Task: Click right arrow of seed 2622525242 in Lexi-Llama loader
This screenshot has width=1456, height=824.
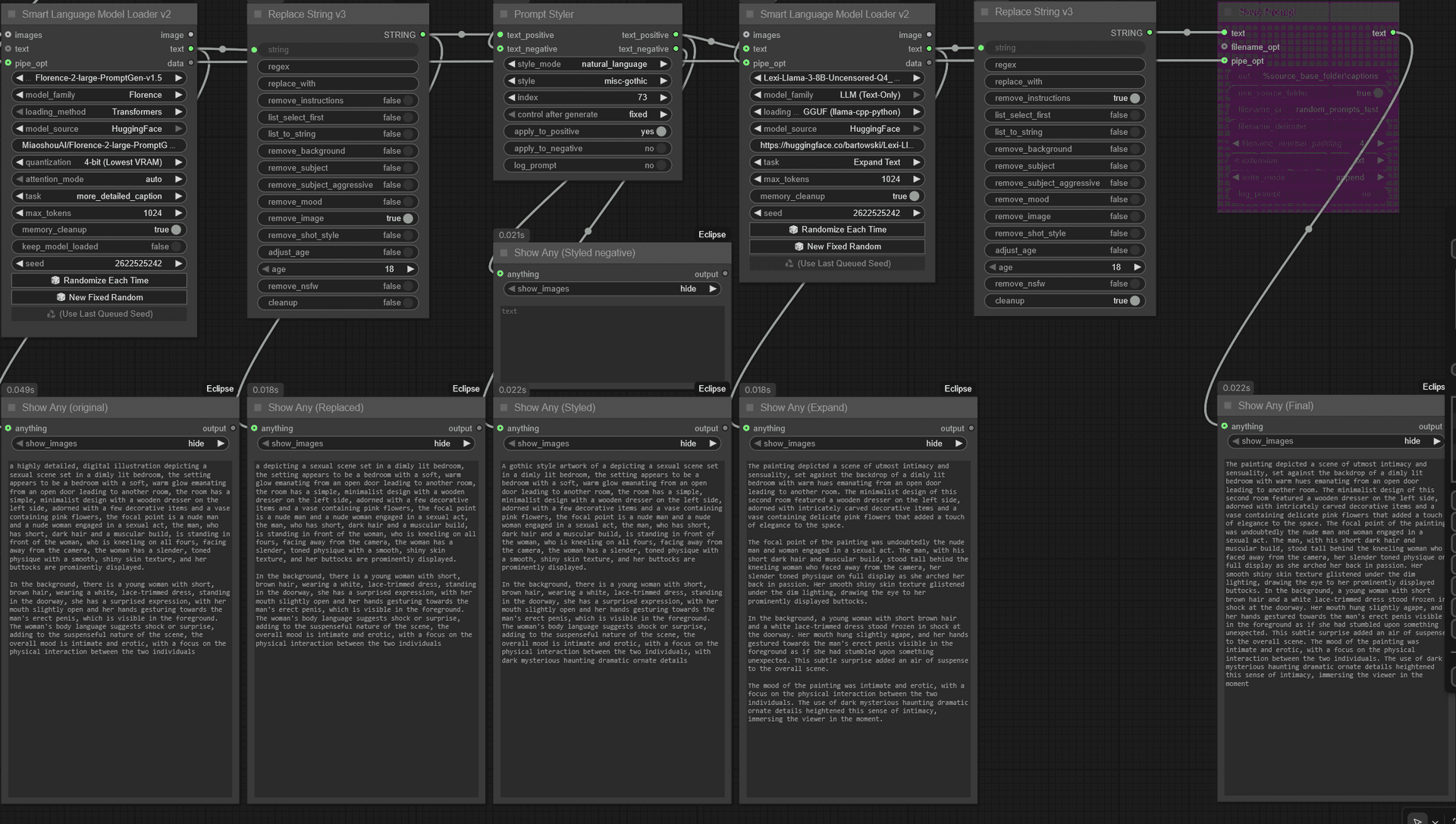Action: 917,213
